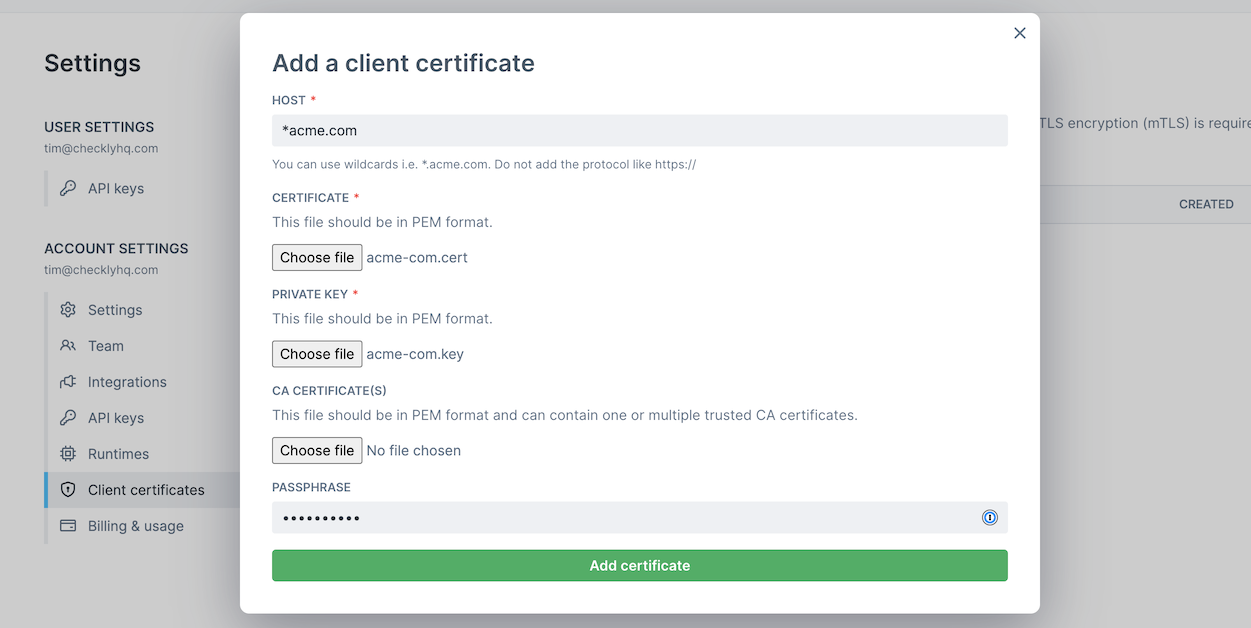This screenshot has height=628, width=1251.
Task: Click the API keys icon under Account Settings
Action: pyautogui.click(x=68, y=418)
